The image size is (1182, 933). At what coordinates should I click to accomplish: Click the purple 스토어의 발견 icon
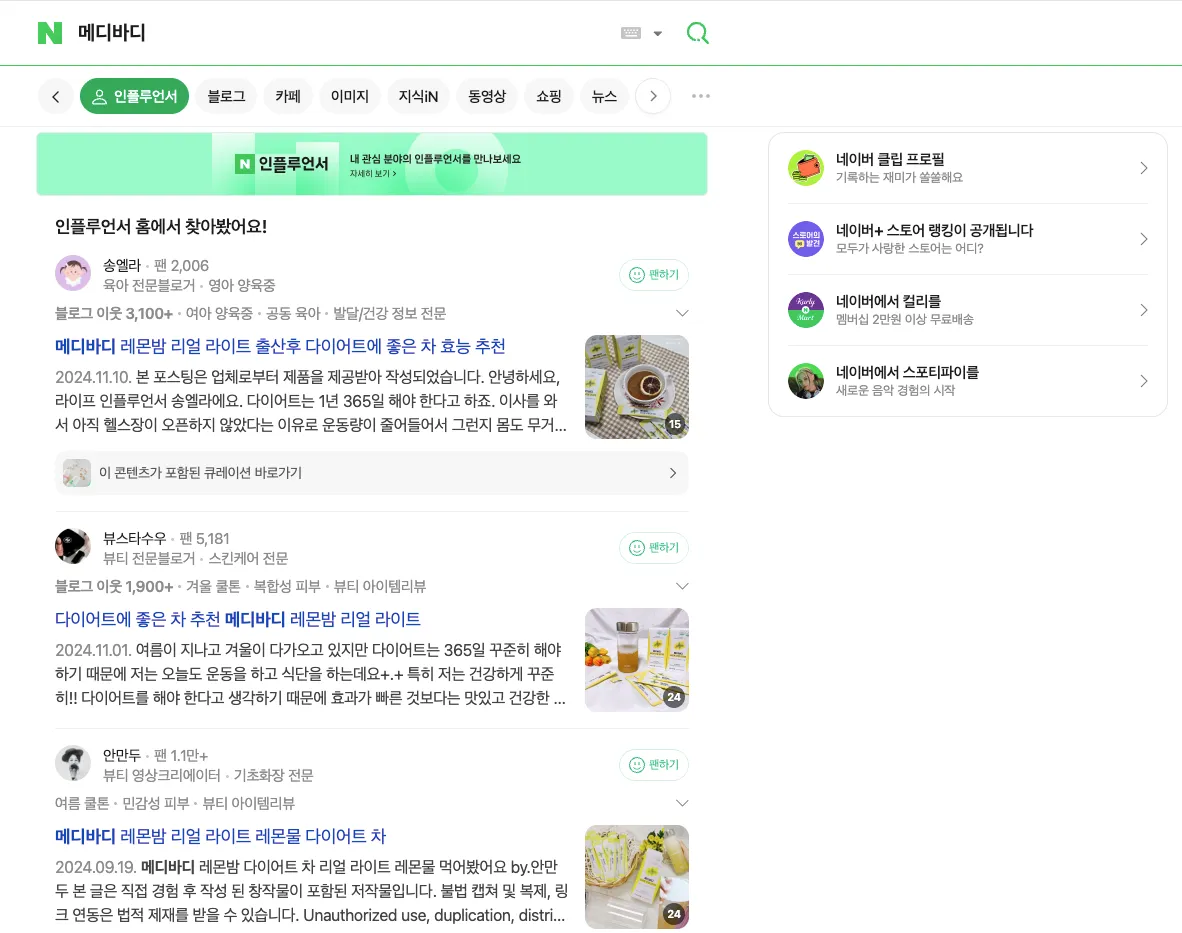tap(806, 239)
